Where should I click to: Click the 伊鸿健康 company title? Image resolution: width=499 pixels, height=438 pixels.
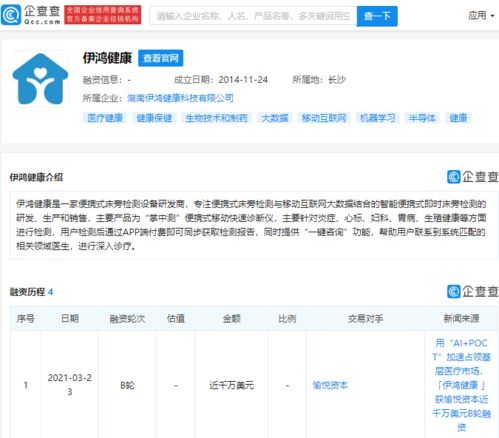click(107, 58)
